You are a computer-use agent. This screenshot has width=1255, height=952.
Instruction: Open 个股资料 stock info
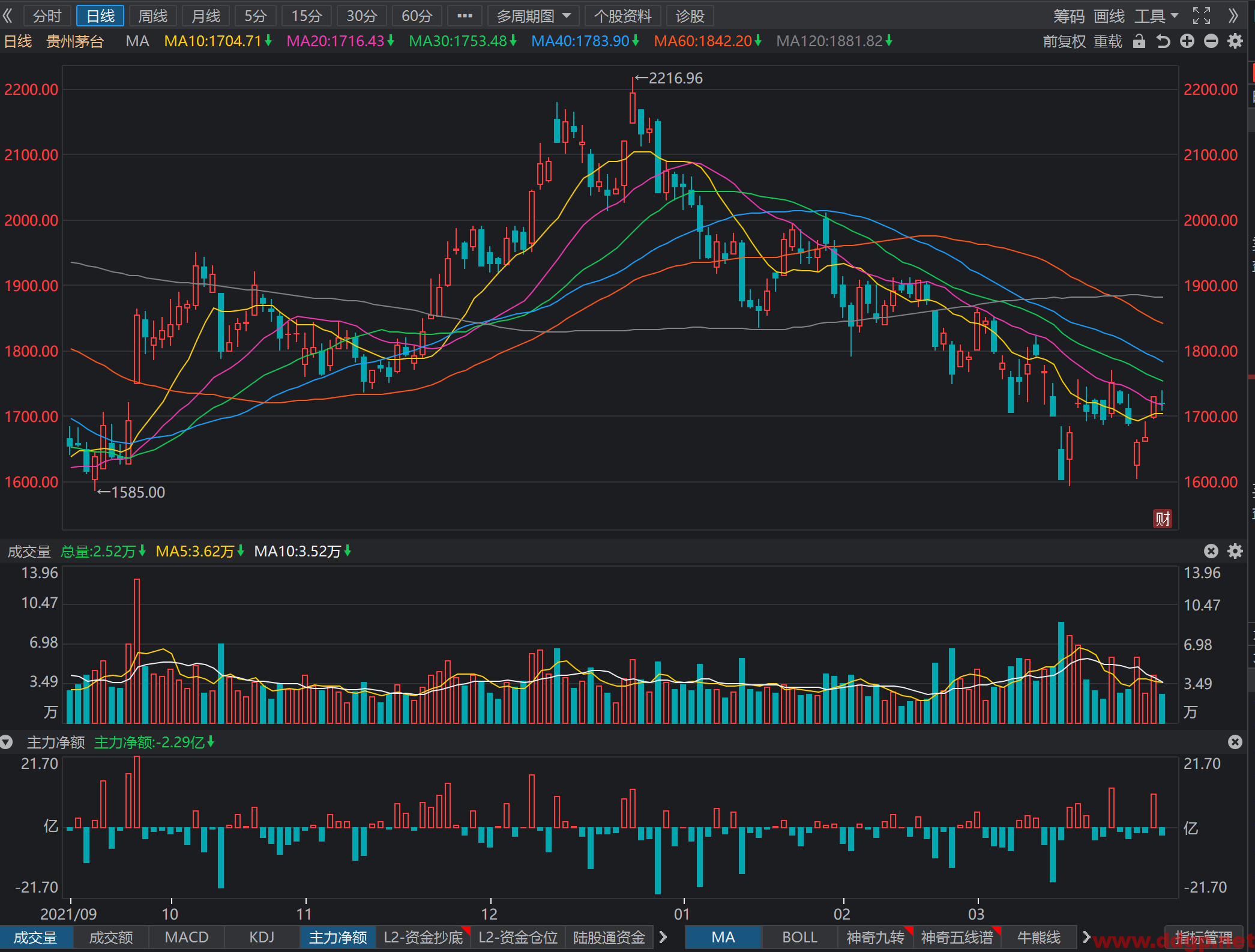coord(622,16)
